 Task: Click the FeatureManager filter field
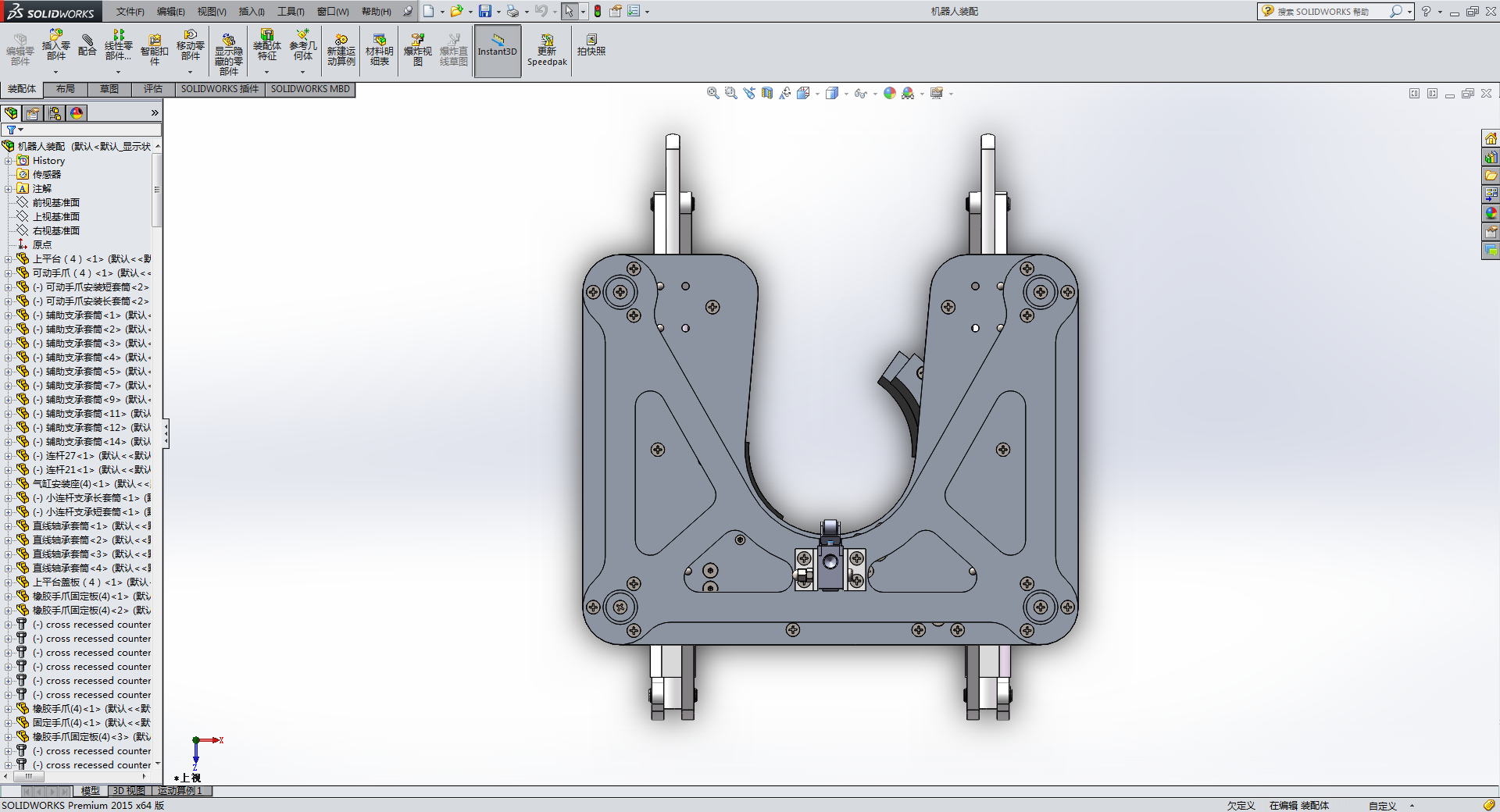pyautogui.click(x=81, y=130)
